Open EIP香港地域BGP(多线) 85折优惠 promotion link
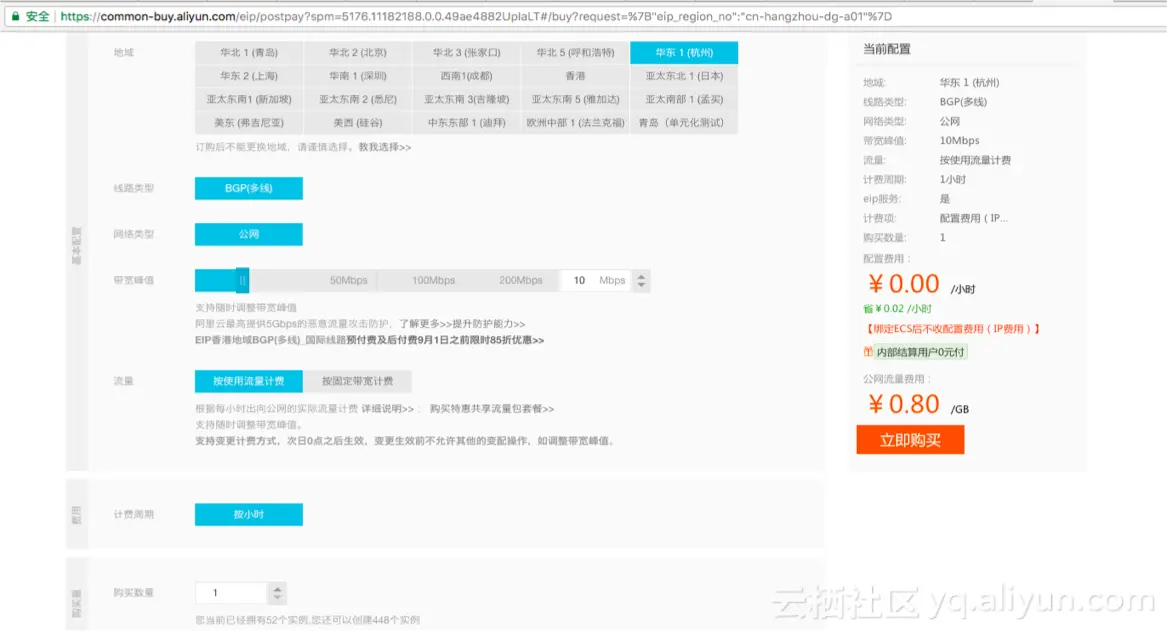1167x631 pixels. coord(369,340)
